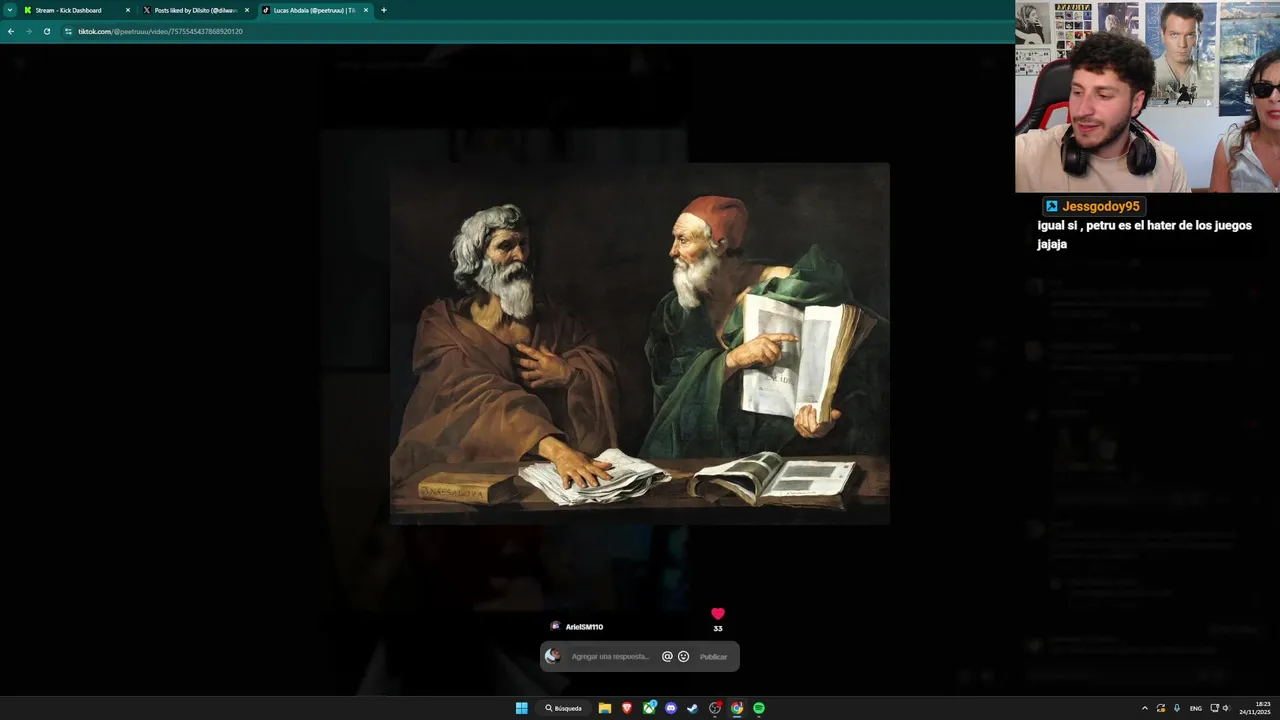Screen dimensions: 1280x720
Task: Close the Kick Dashboard tab
Action: coord(128,10)
